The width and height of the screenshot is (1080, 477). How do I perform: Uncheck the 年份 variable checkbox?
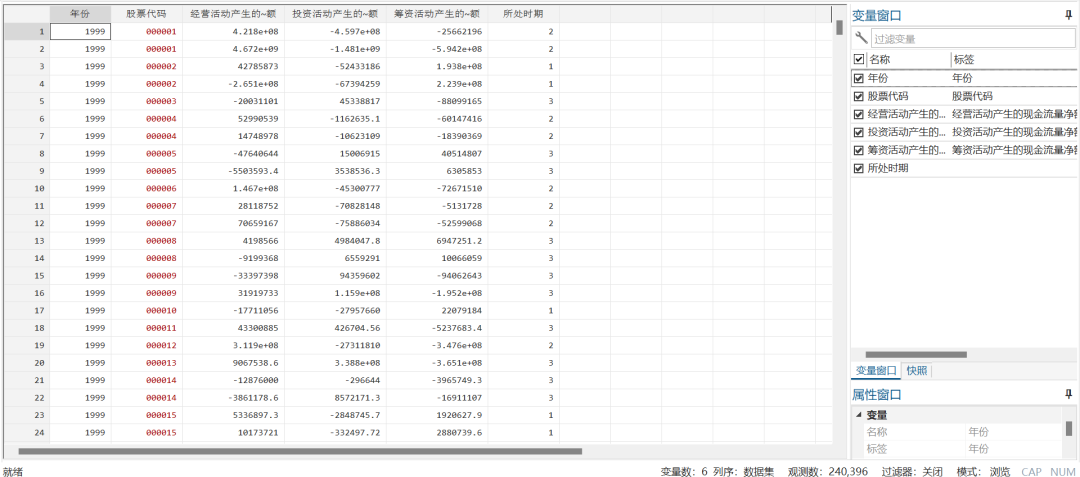pos(858,78)
